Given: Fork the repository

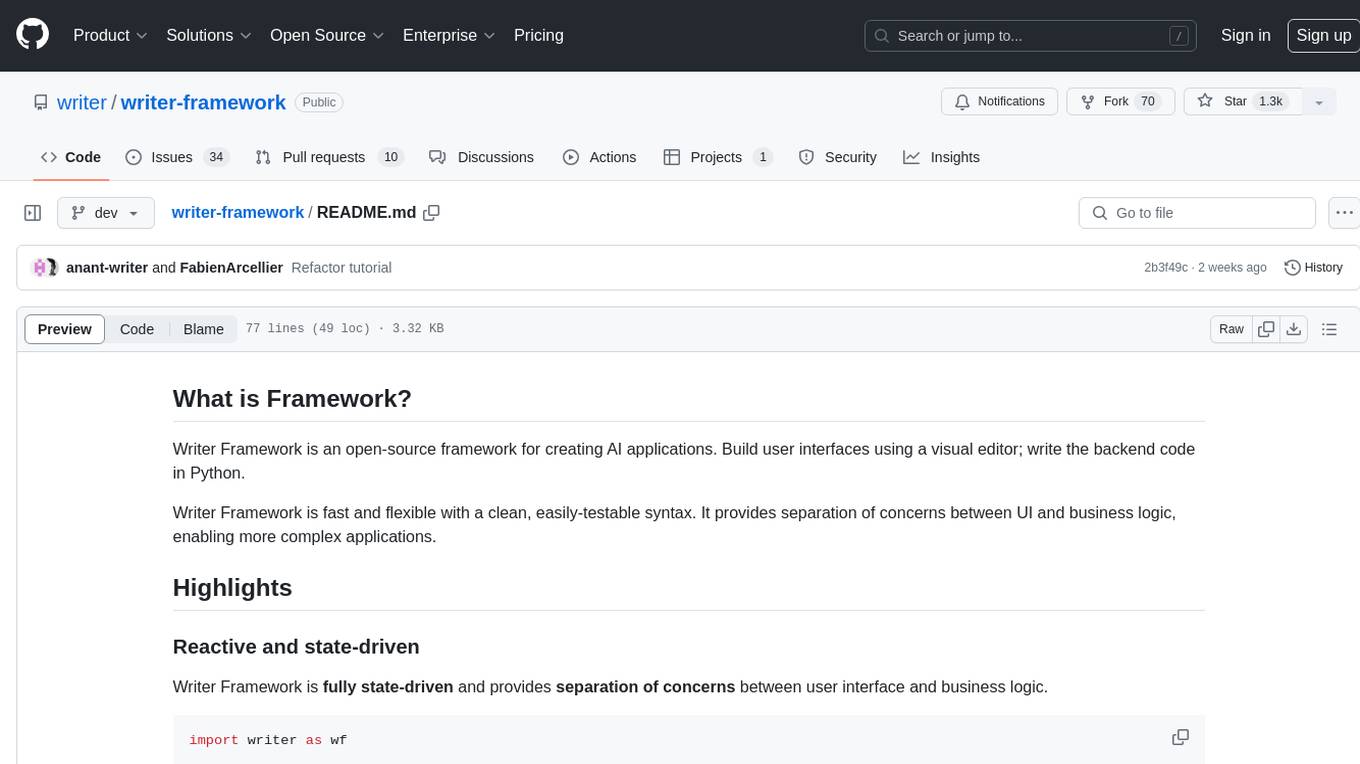Looking at the screenshot, I should [1120, 102].
